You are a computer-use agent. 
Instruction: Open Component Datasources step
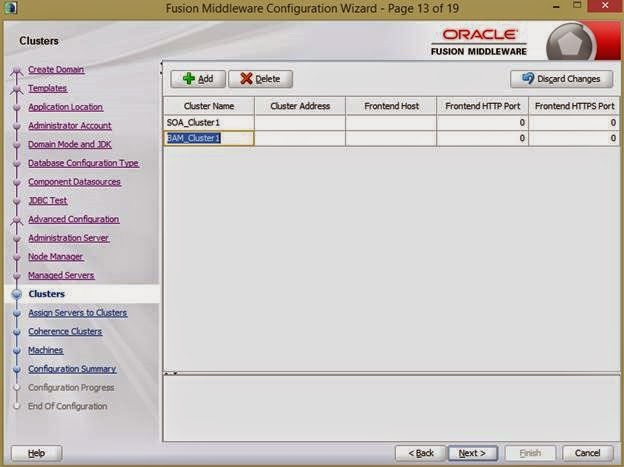(x=74, y=182)
